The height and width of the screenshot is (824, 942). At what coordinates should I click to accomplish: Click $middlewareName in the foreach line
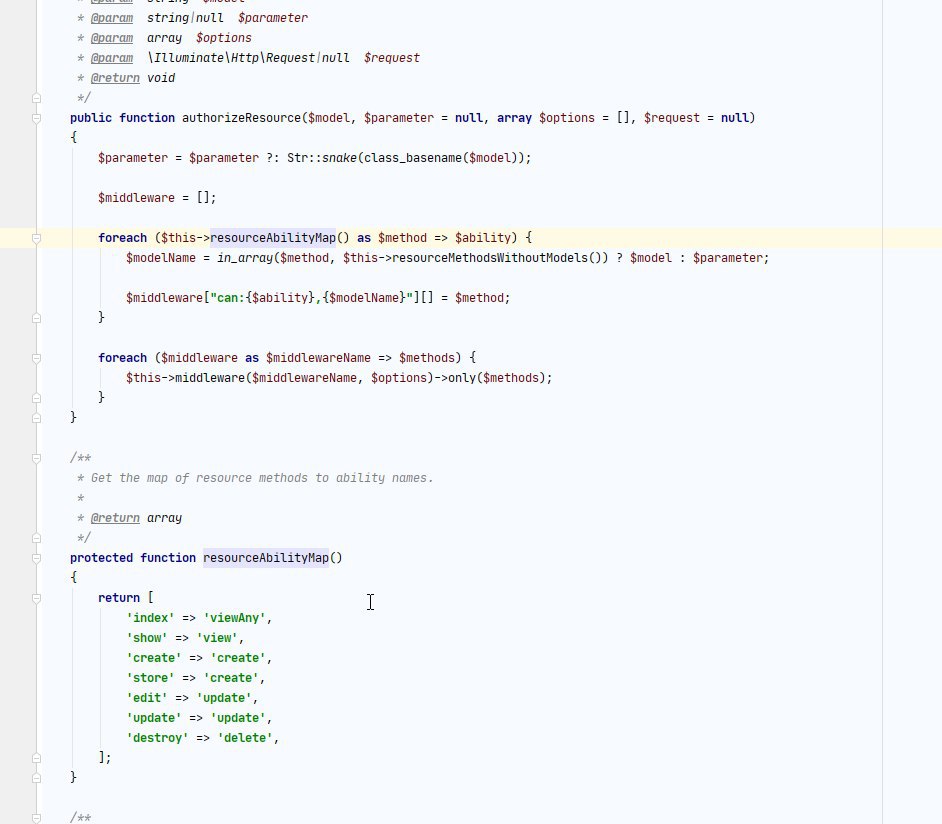coord(318,358)
